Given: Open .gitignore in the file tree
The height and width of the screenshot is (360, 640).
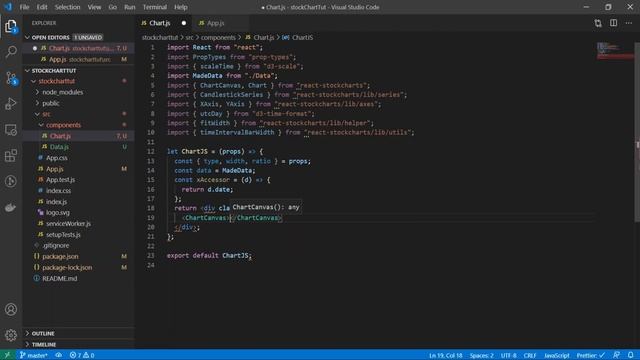Looking at the screenshot, I should [x=56, y=245].
